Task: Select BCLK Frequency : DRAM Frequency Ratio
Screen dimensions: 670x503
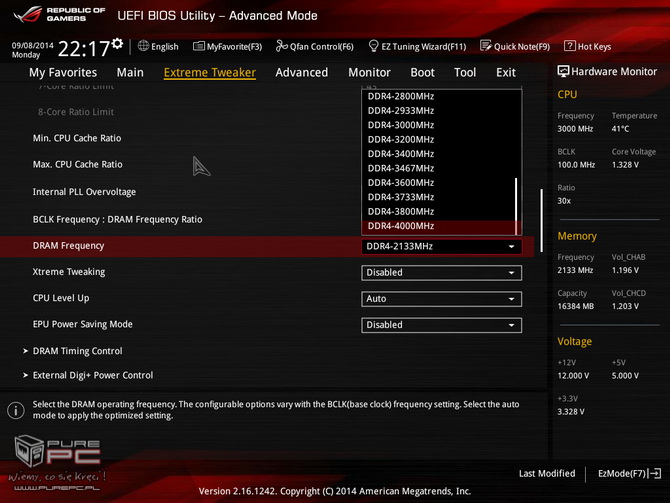Action: click(x=118, y=219)
